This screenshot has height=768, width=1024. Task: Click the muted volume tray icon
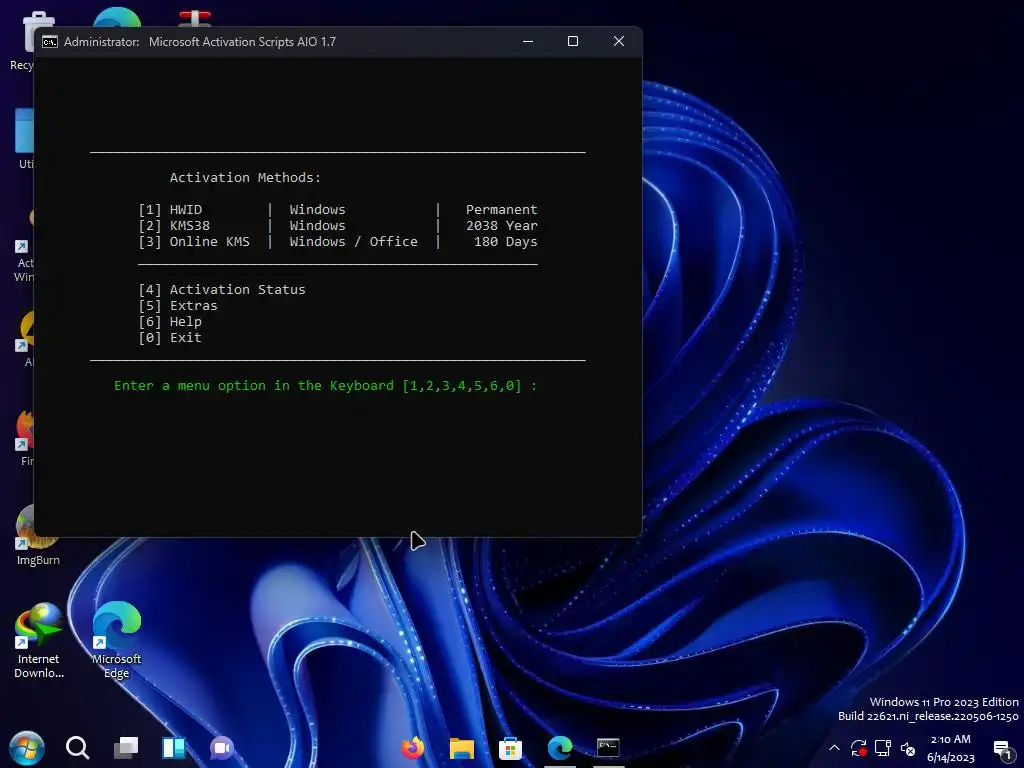(908, 748)
